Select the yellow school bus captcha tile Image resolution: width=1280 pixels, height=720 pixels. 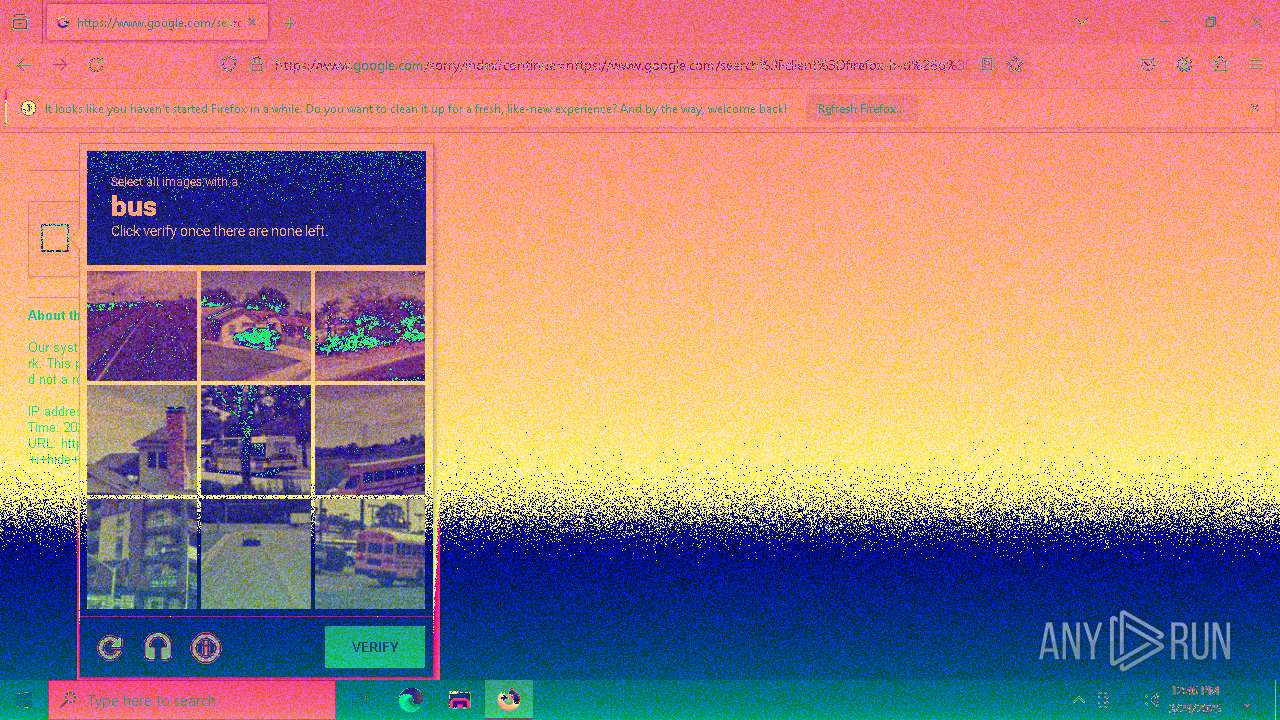[370, 554]
